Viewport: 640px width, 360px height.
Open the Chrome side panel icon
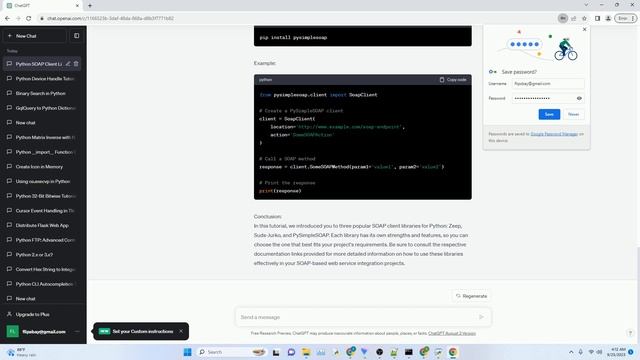[x=597, y=18]
